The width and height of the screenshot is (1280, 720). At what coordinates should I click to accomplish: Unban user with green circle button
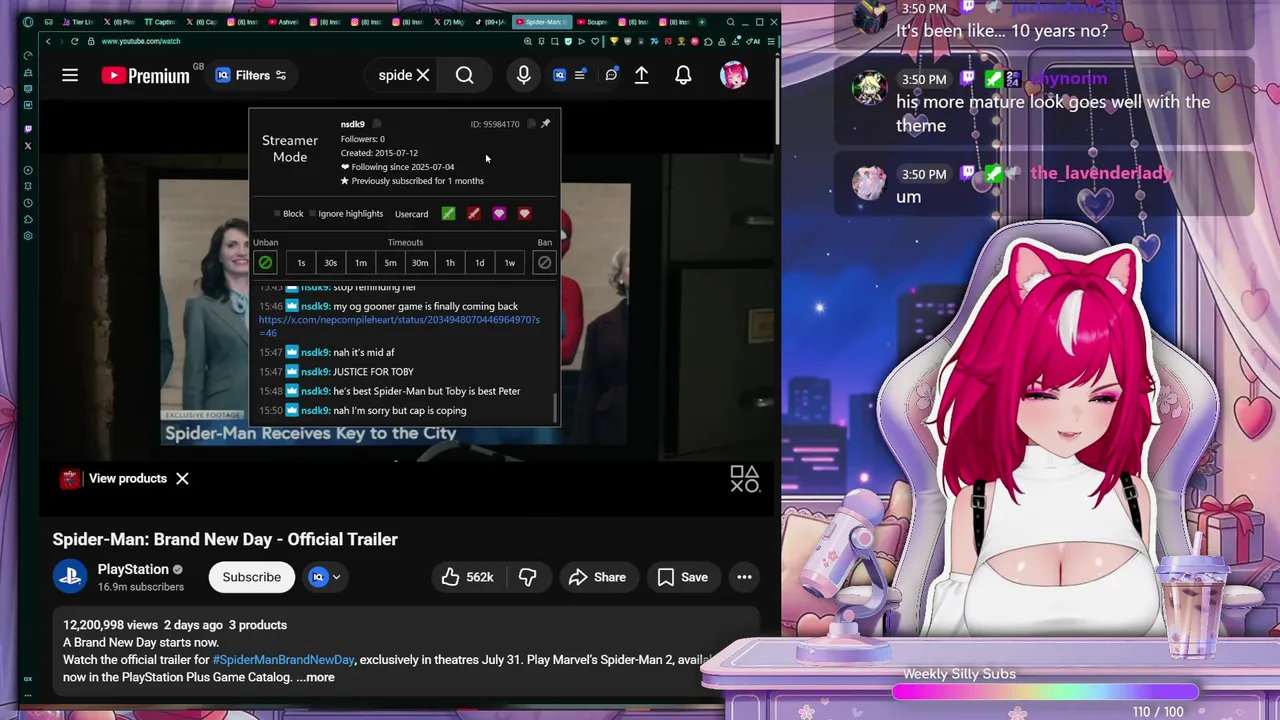[x=265, y=262]
